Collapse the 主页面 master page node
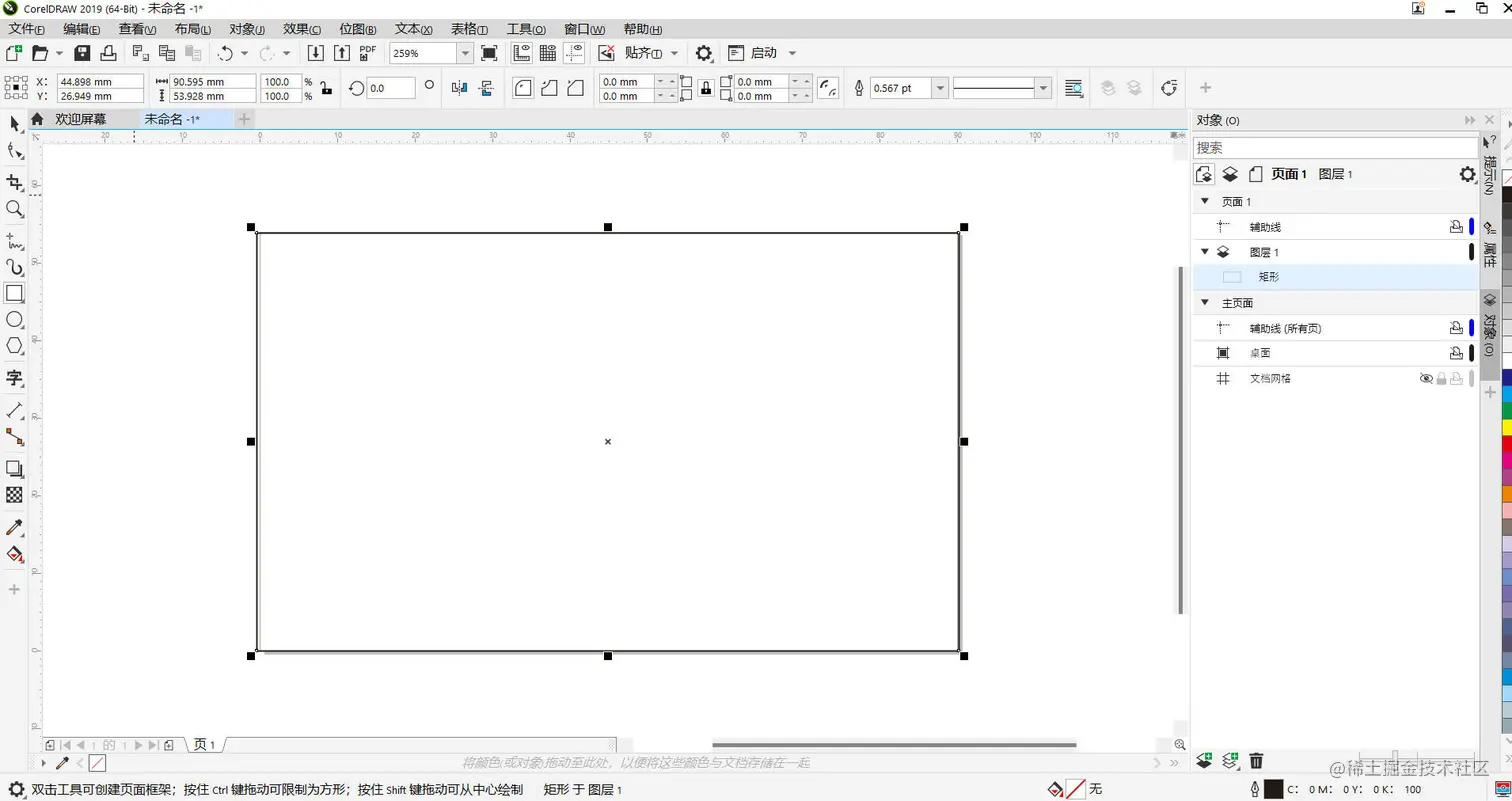1512x801 pixels. pyautogui.click(x=1205, y=302)
